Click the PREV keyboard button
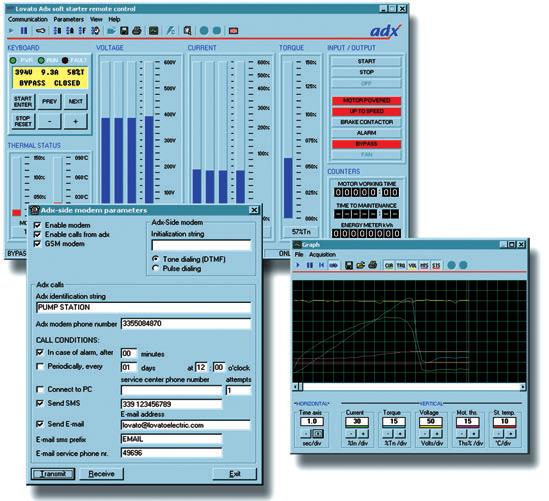 tap(49, 102)
